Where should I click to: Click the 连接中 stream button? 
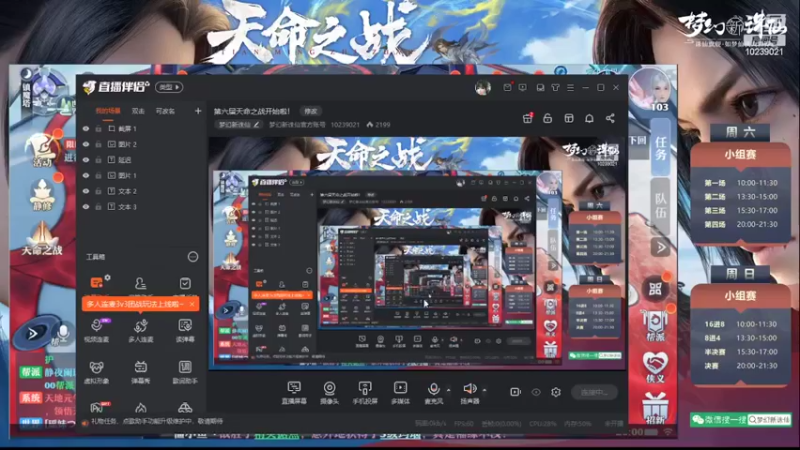tap(594, 392)
